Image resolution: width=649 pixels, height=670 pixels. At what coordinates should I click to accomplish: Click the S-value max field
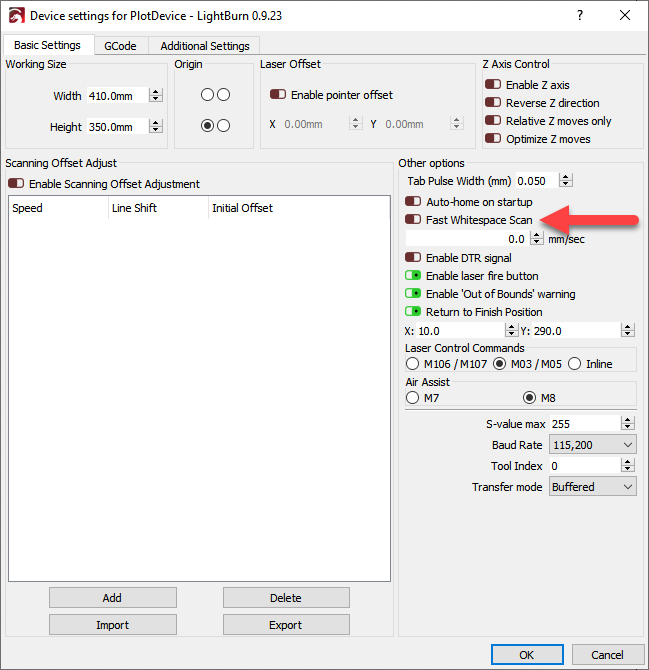coord(585,423)
